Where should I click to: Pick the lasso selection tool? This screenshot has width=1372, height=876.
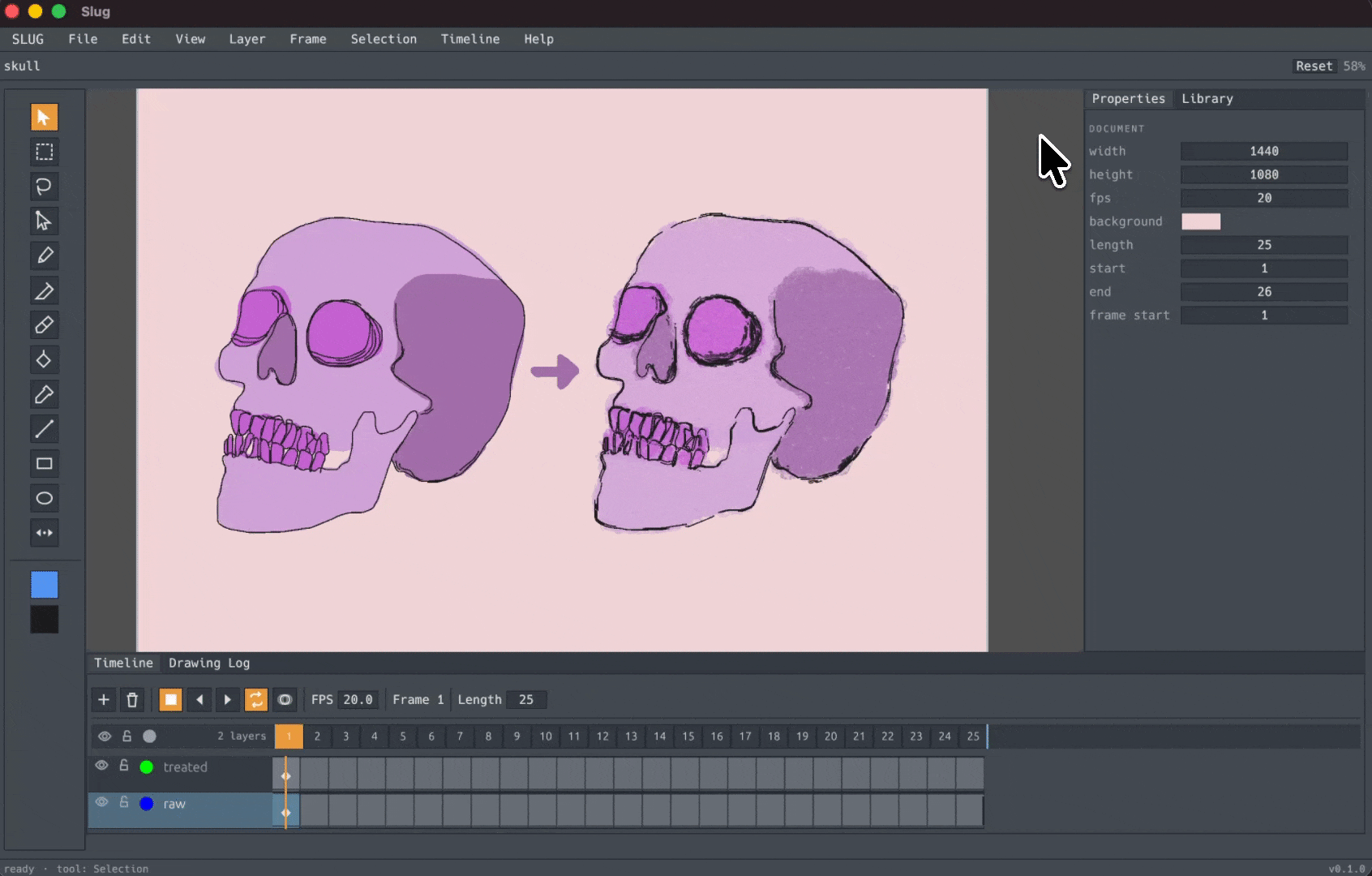tap(45, 187)
